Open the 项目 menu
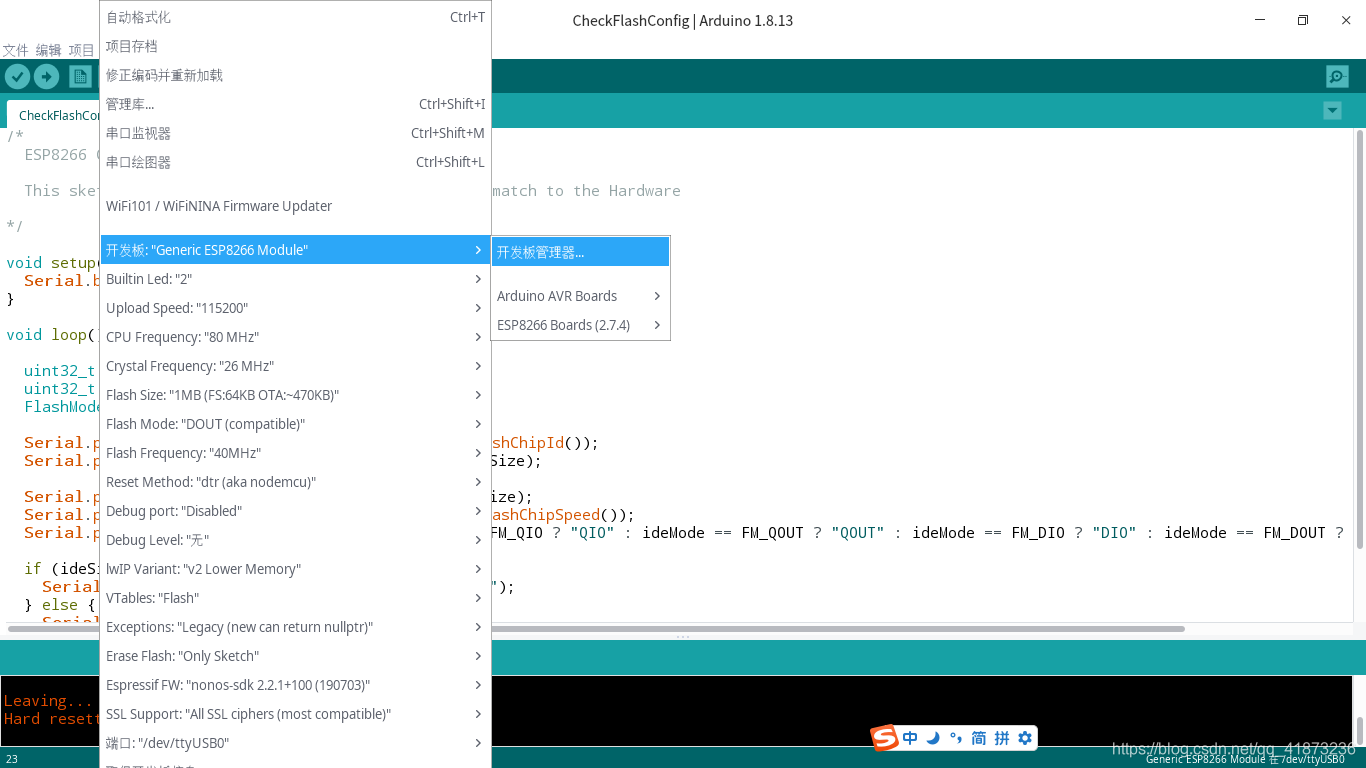The height and width of the screenshot is (768, 1366). click(x=81, y=50)
